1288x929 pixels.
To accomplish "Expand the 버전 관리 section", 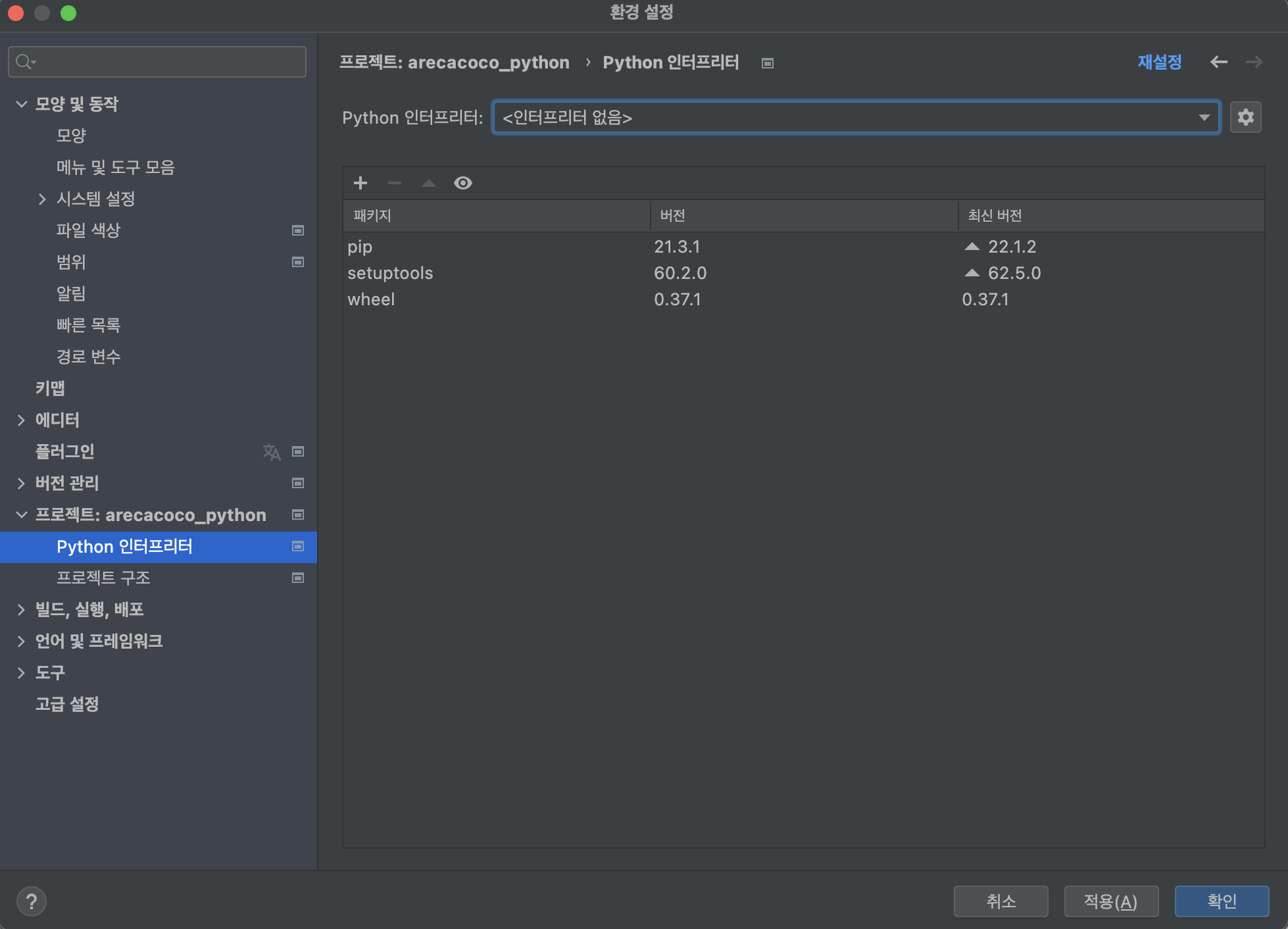I will click(x=21, y=483).
